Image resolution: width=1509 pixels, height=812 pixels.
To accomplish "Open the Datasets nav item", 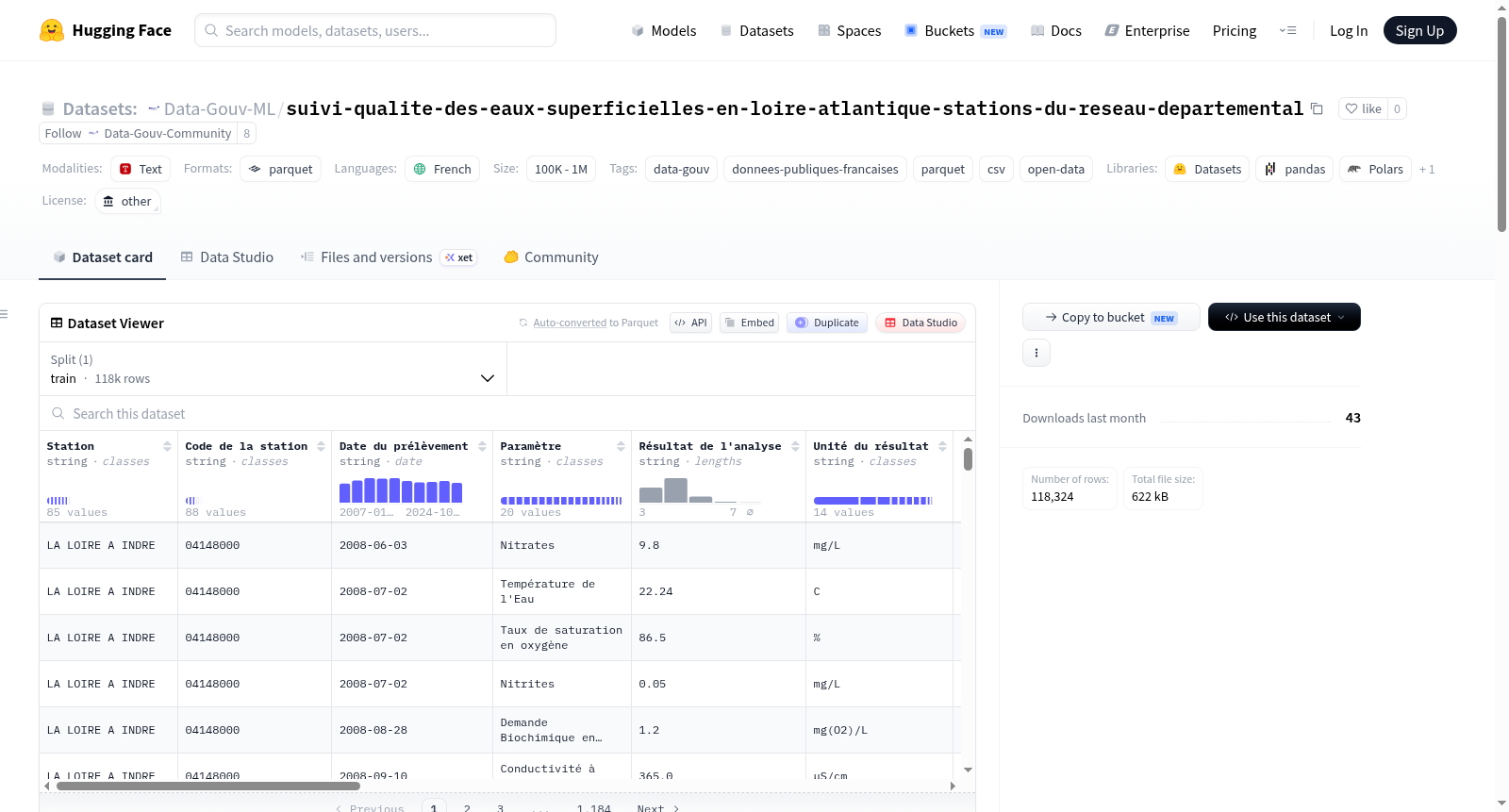I will (x=756, y=30).
